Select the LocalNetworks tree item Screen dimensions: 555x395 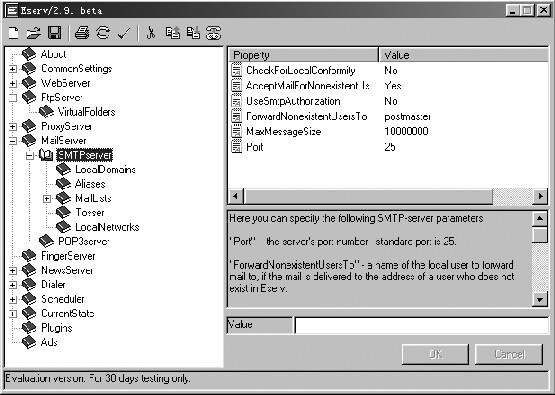pyautogui.click(x=107, y=227)
